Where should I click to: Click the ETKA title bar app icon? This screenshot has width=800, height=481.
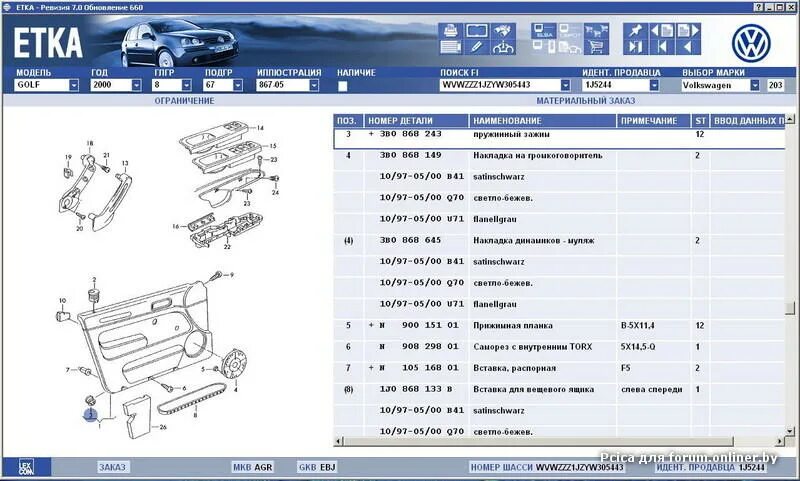[7, 7]
